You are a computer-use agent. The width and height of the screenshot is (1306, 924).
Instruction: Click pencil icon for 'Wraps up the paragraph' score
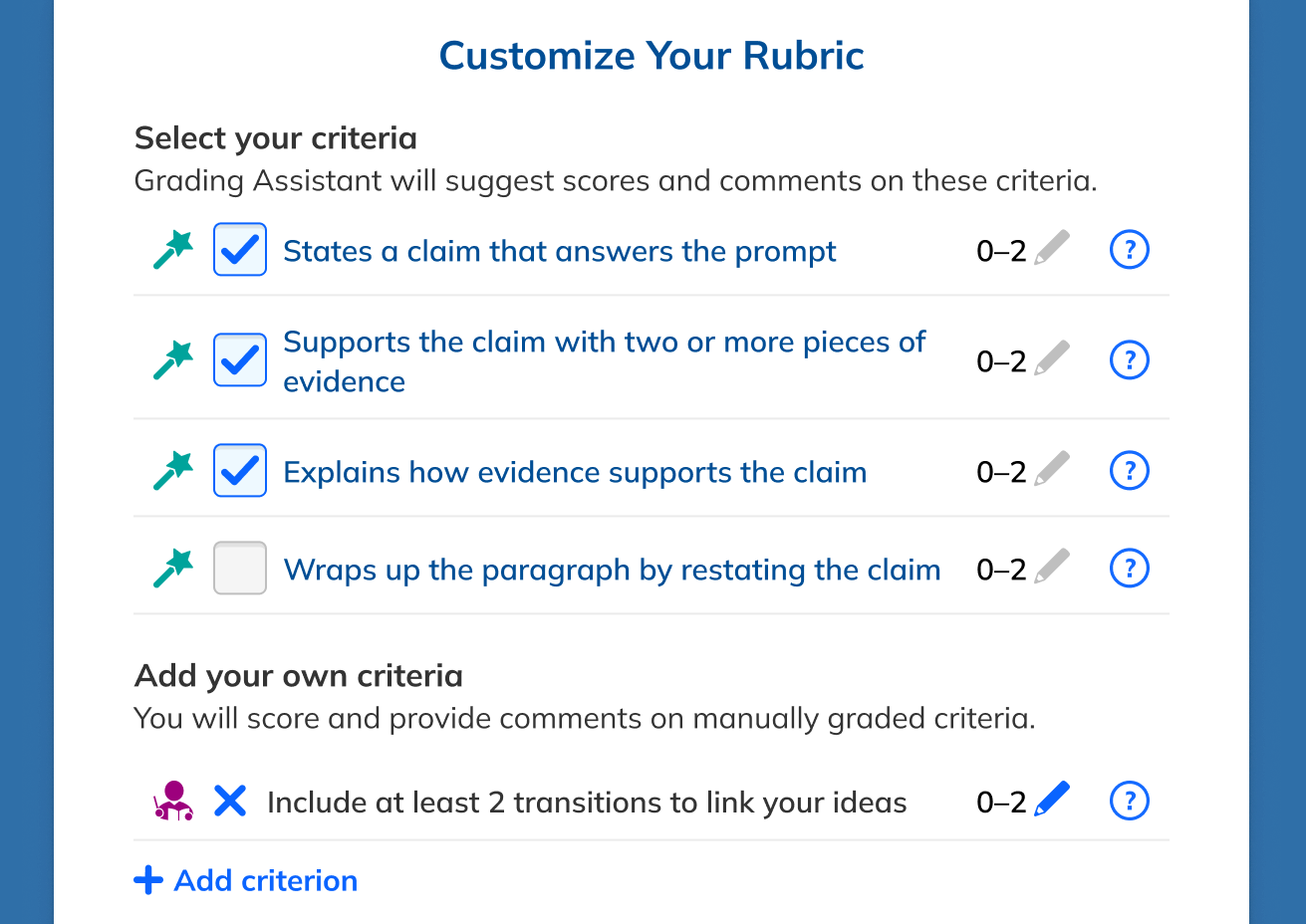pyautogui.click(x=1052, y=567)
